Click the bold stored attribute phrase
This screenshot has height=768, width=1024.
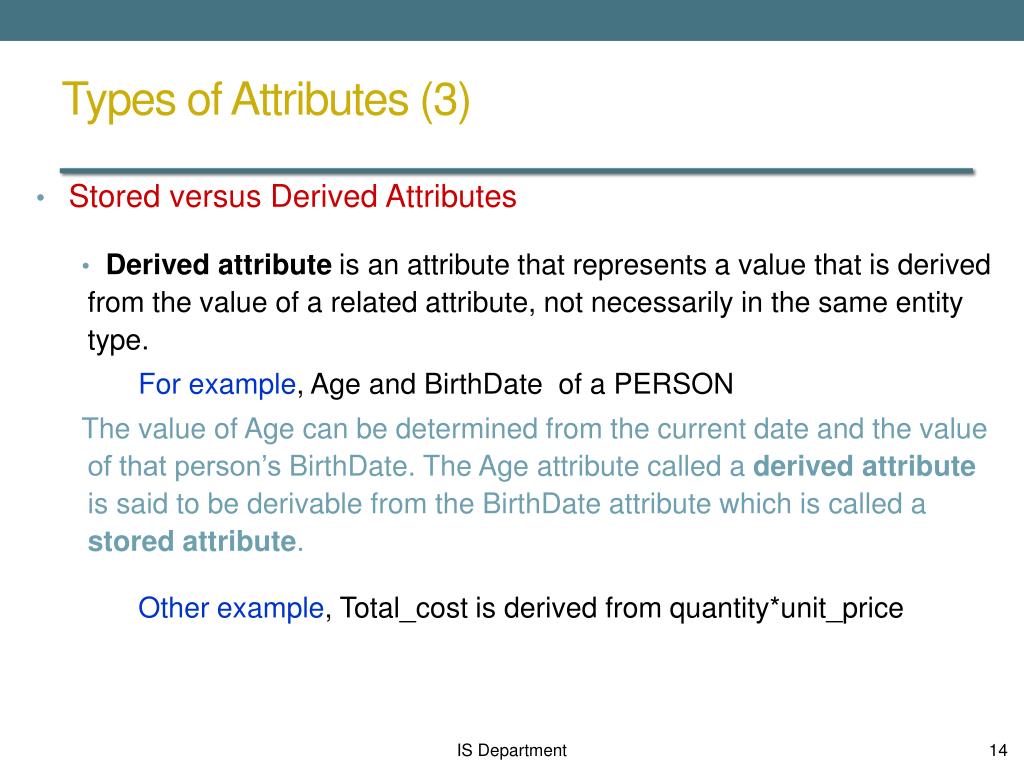[x=193, y=542]
